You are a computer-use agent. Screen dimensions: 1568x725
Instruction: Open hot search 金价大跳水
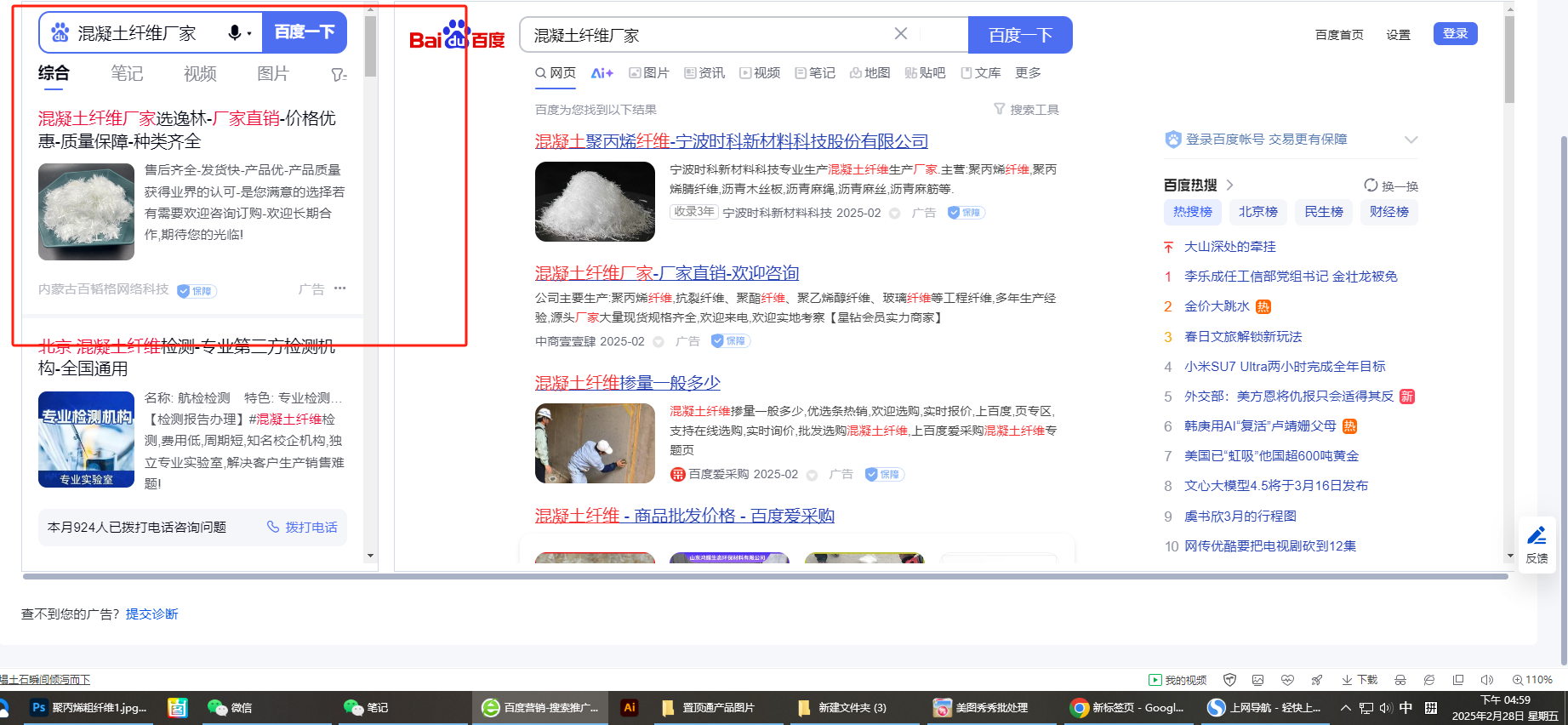point(1217,306)
